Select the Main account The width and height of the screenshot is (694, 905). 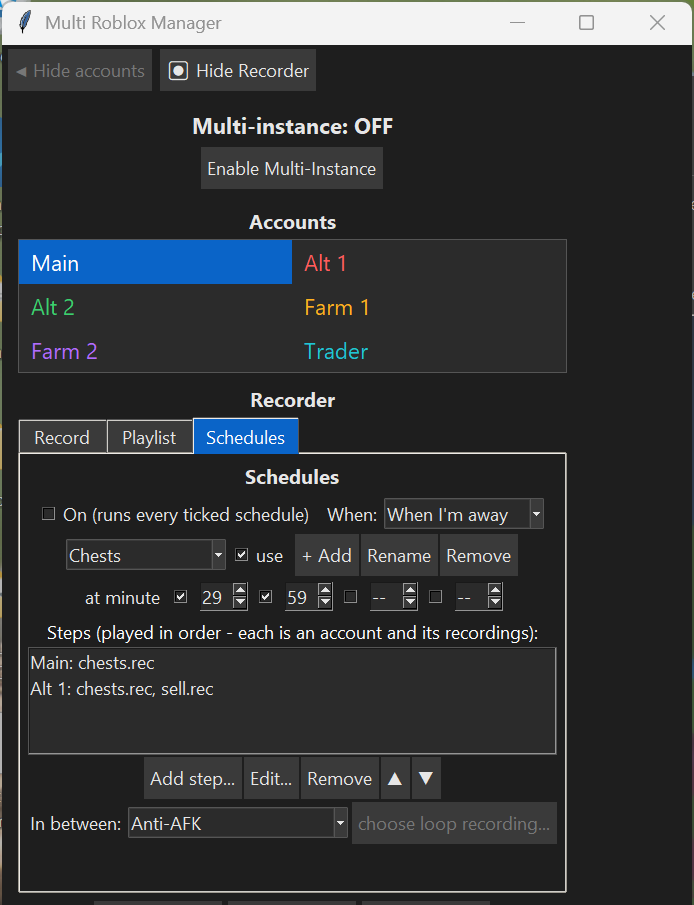[155, 263]
